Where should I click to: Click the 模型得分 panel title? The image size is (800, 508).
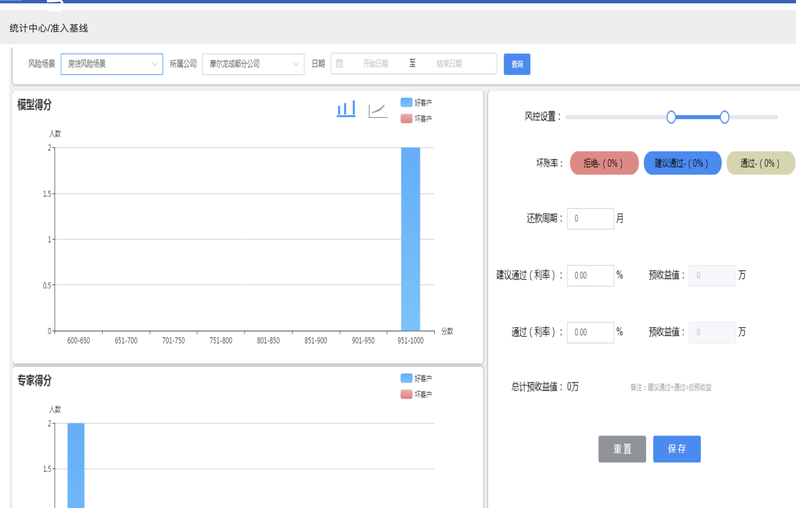coord(34,105)
